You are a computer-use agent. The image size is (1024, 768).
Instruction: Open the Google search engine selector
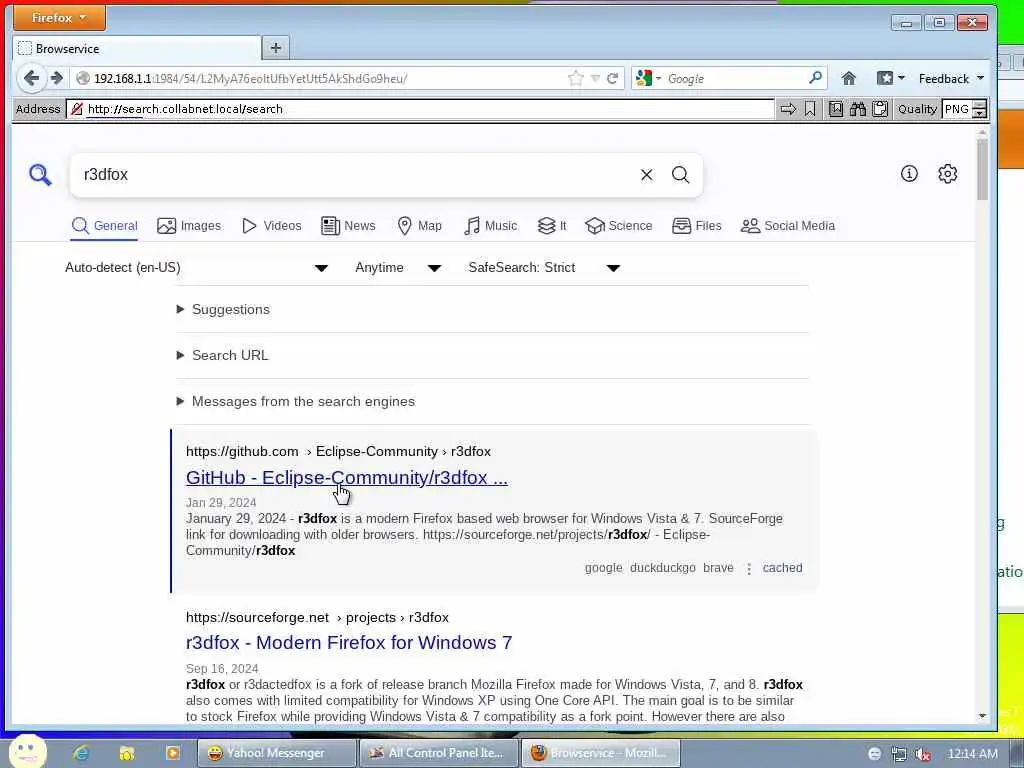[648, 78]
